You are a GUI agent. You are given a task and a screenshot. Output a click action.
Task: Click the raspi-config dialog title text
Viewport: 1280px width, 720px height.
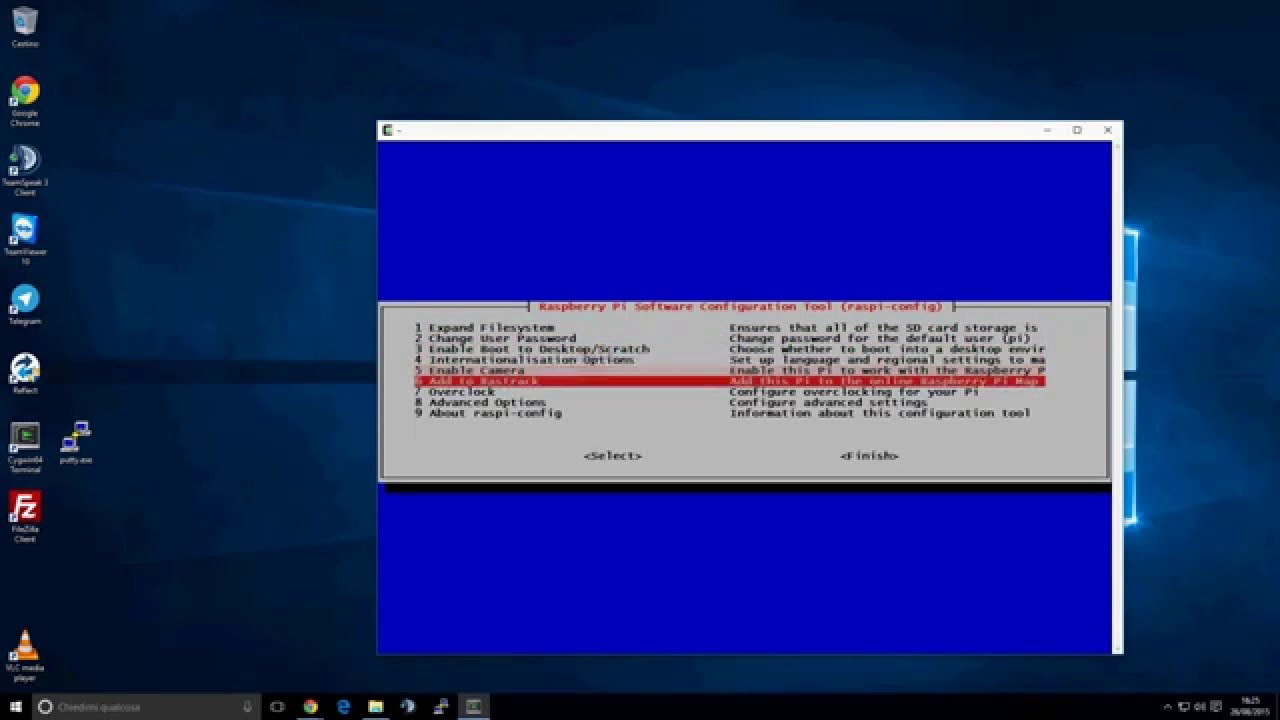click(x=741, y=306)
